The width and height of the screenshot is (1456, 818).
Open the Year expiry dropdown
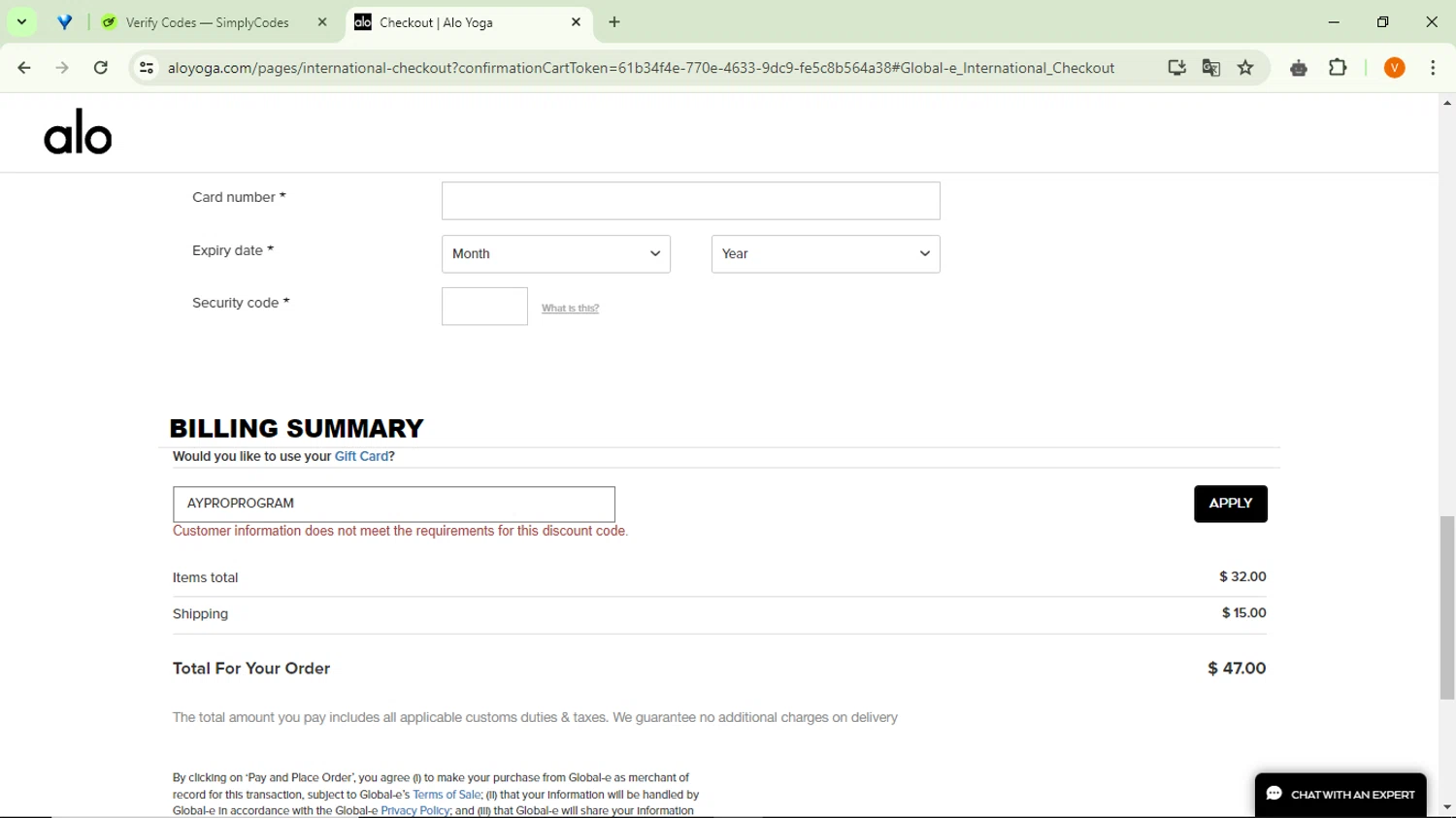tap(825, 254)
